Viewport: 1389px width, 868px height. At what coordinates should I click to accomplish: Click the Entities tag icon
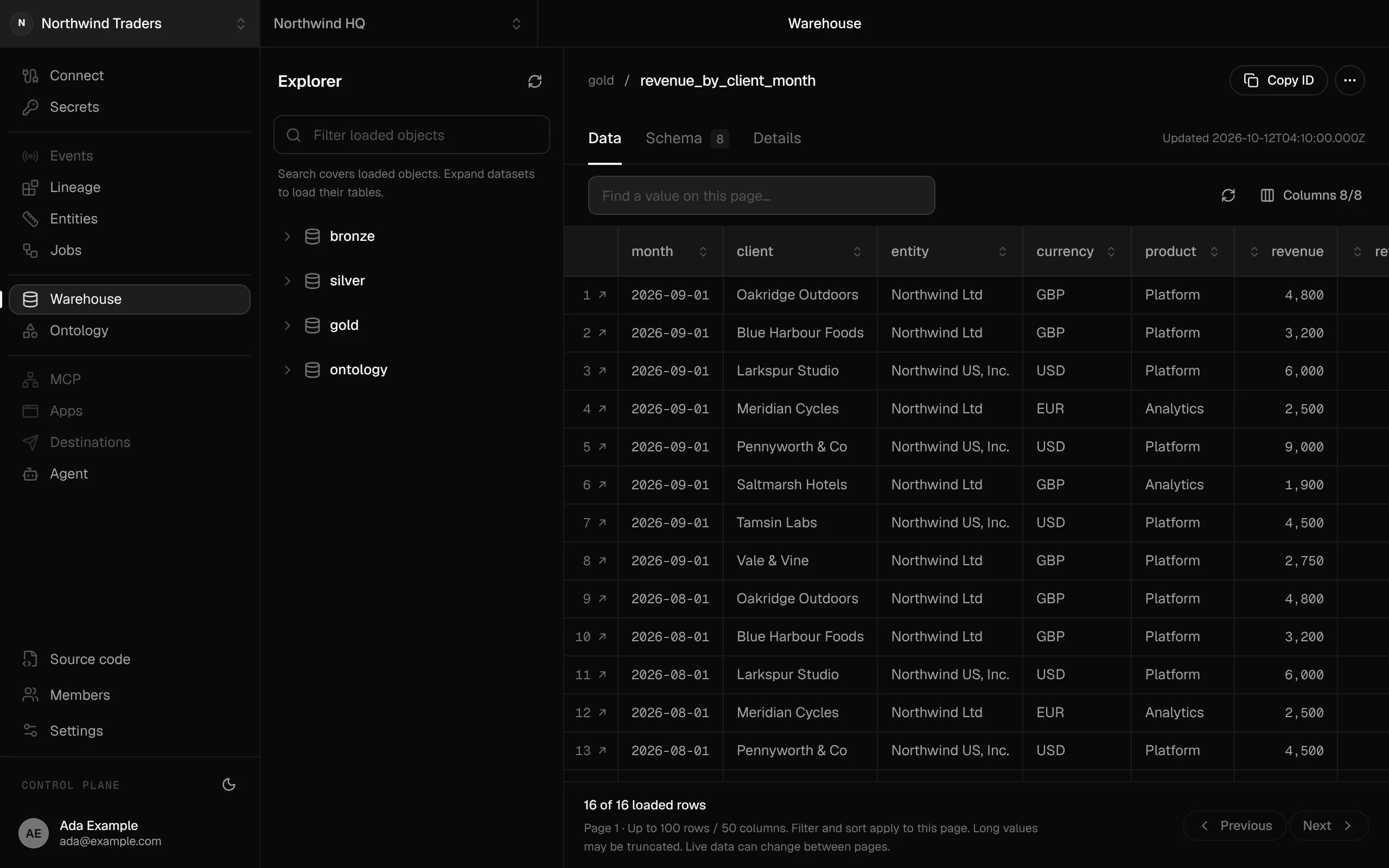30,219
